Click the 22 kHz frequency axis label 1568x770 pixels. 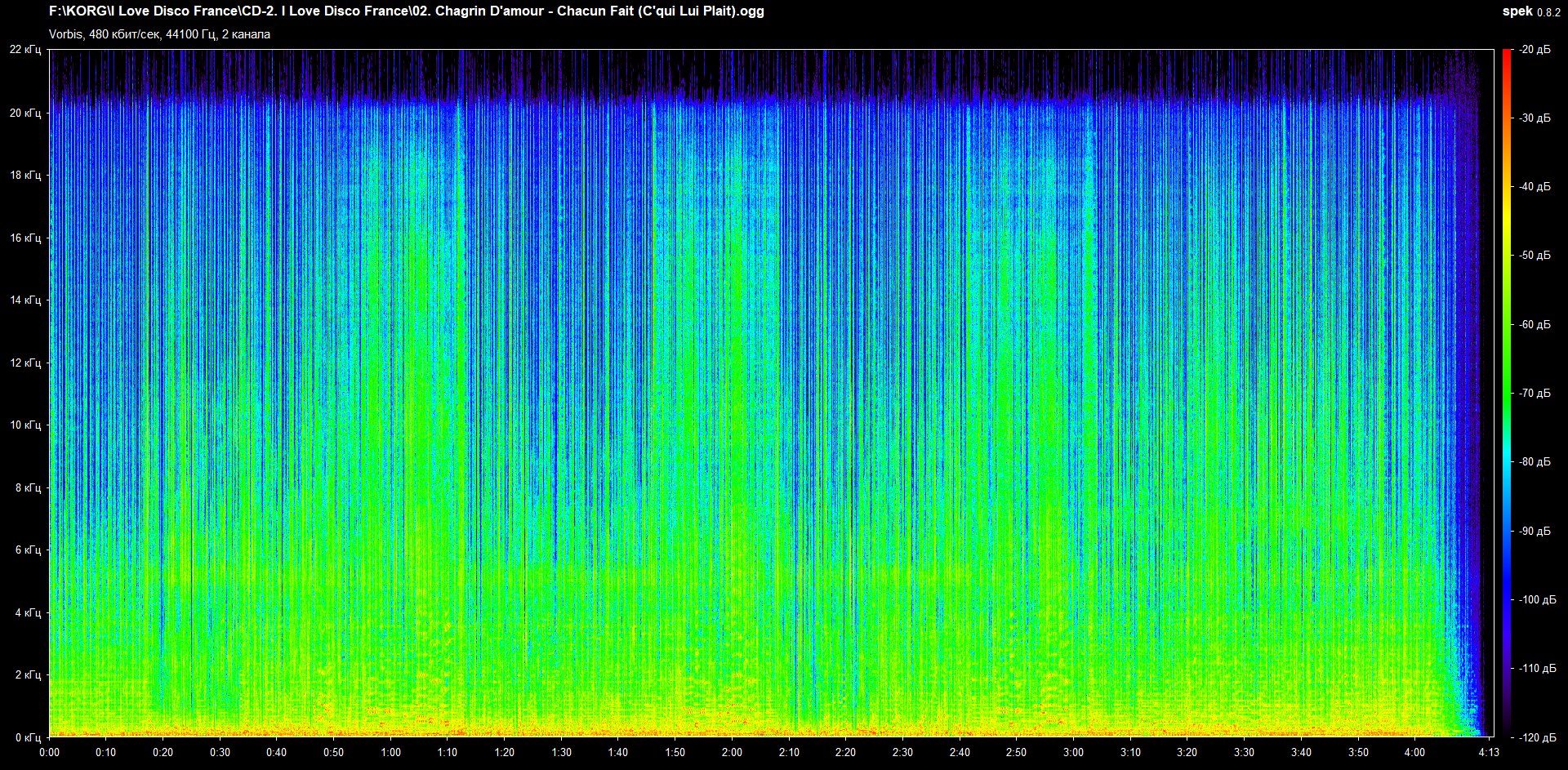[x=25, y=50]
